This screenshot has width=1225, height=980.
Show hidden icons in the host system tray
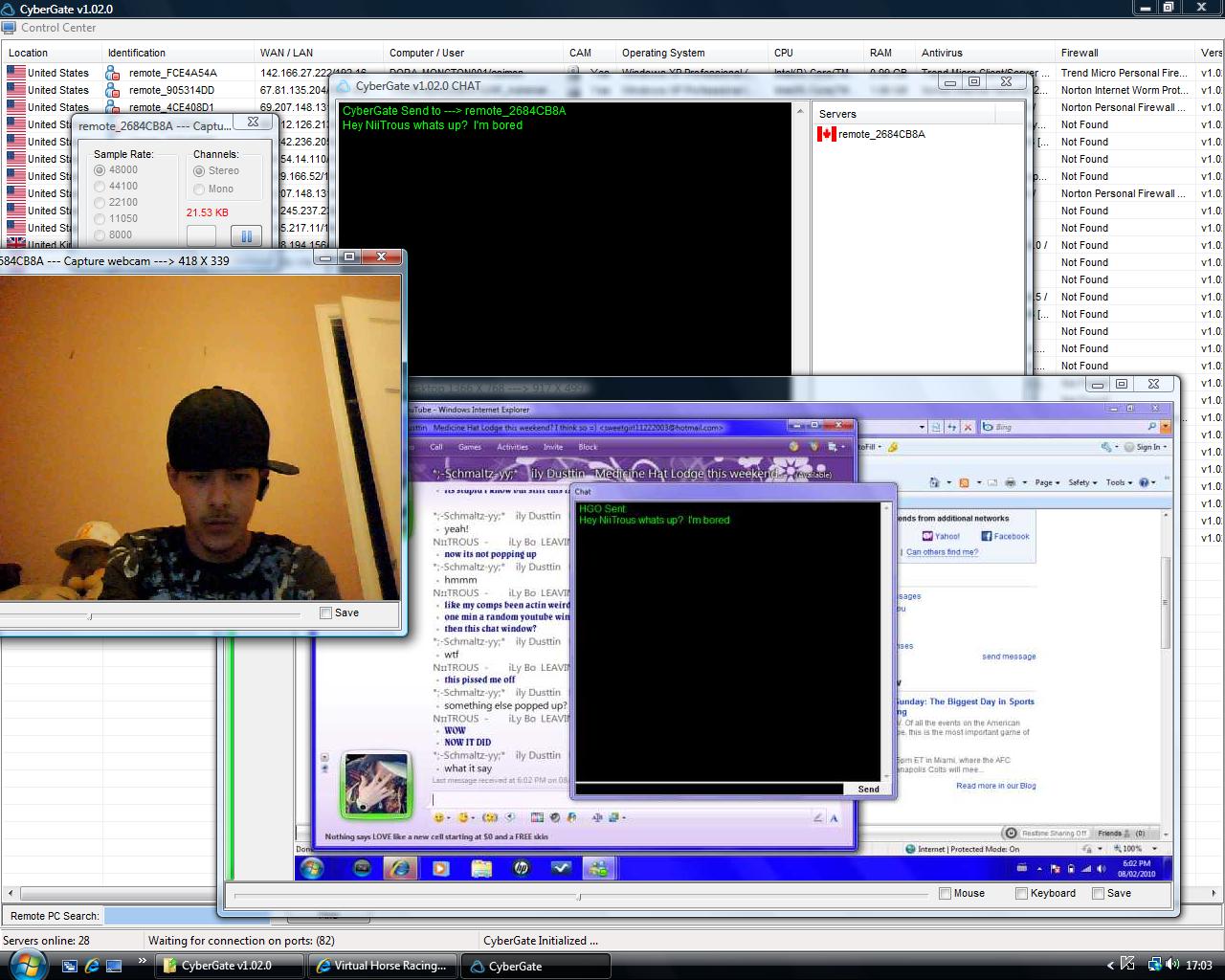coord(1110,965)
